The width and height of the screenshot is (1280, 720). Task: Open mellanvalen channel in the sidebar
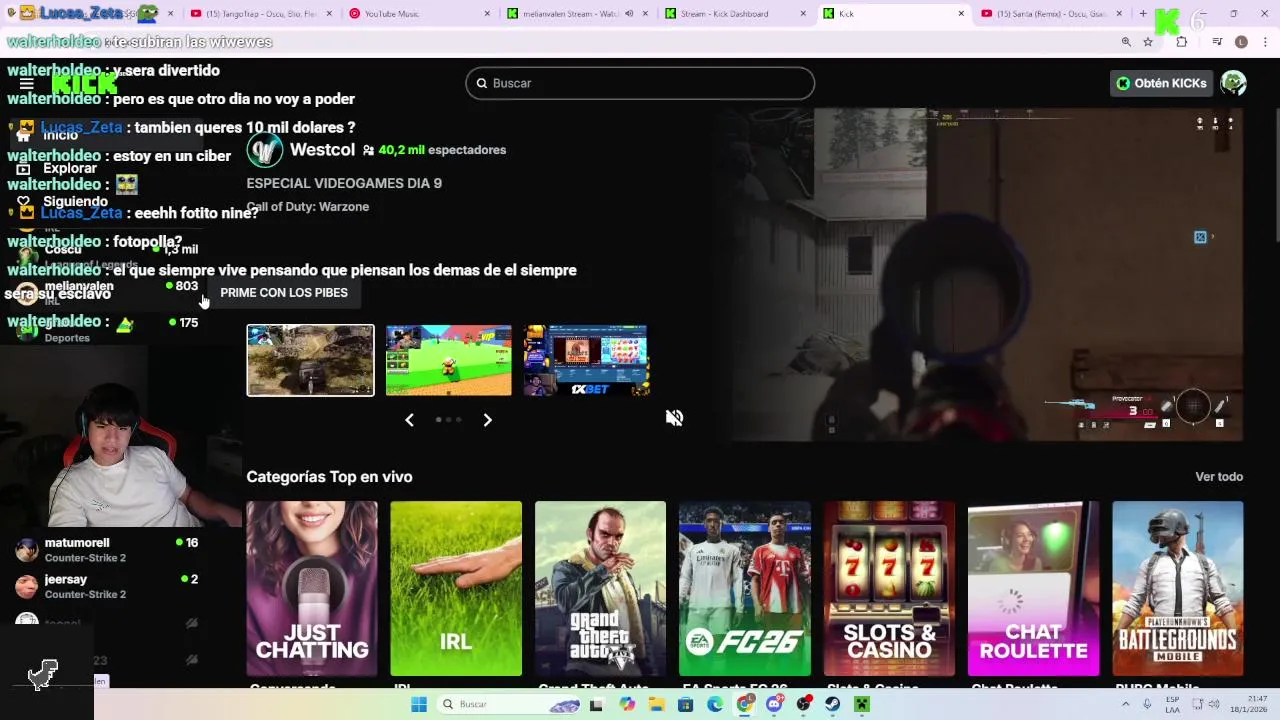click(107, 293)
